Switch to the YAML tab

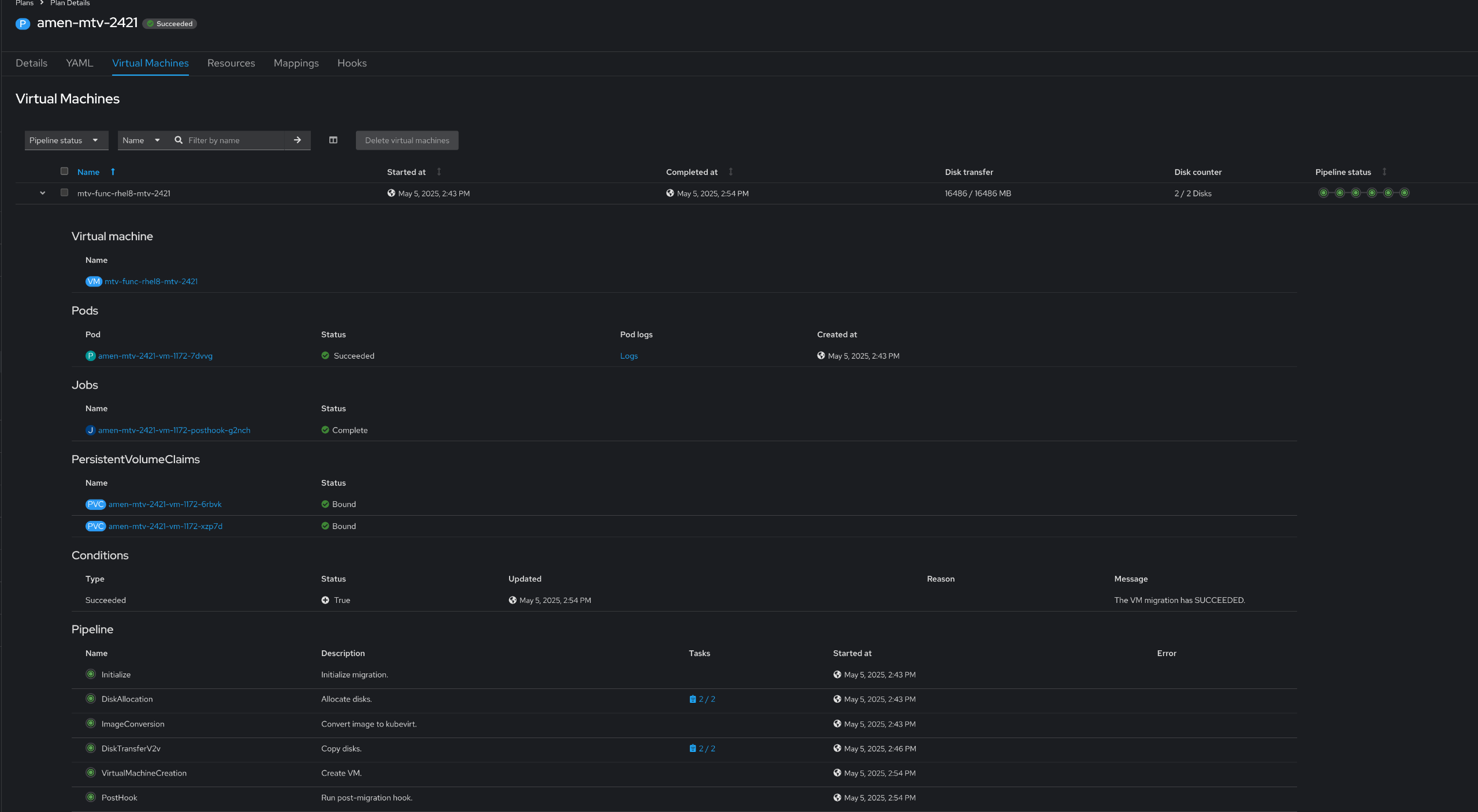(x=80, y=63)
